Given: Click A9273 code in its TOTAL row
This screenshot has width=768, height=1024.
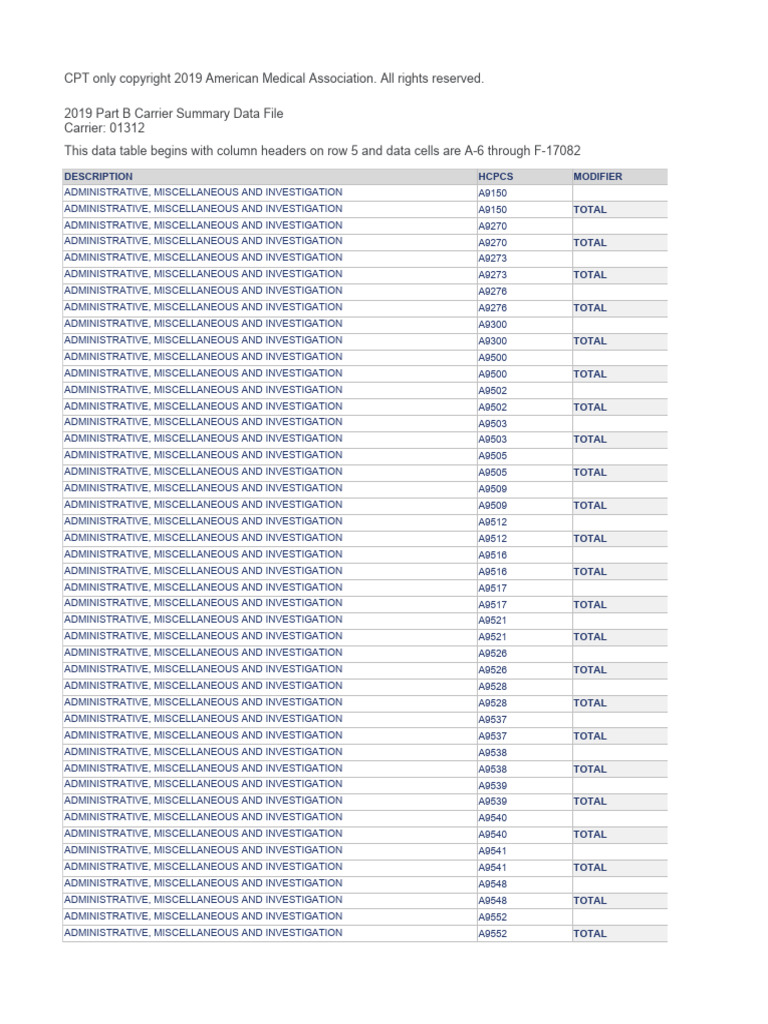Looking at the screenshot, I should [493, 275].
